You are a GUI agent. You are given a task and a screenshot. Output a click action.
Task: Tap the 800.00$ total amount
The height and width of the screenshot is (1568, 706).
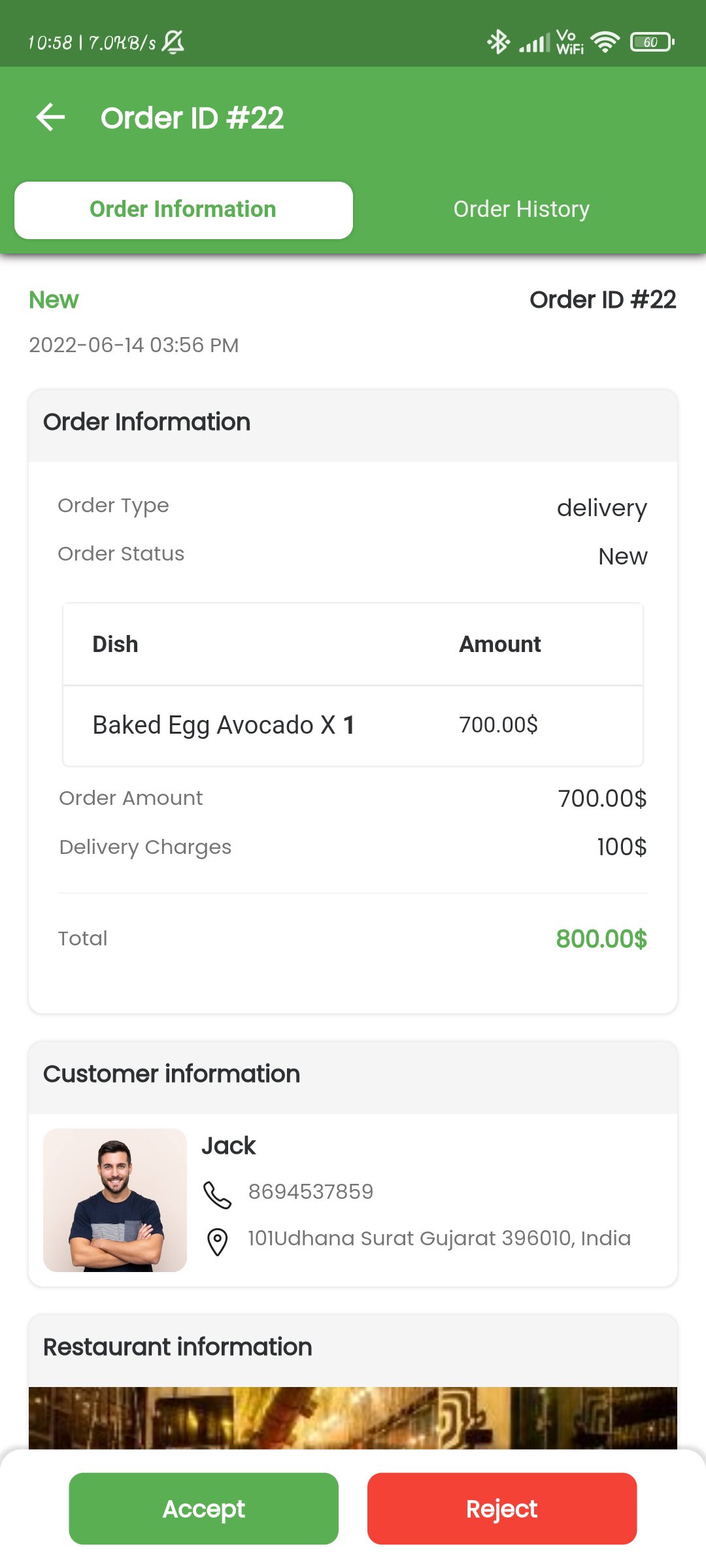[601, 939]
